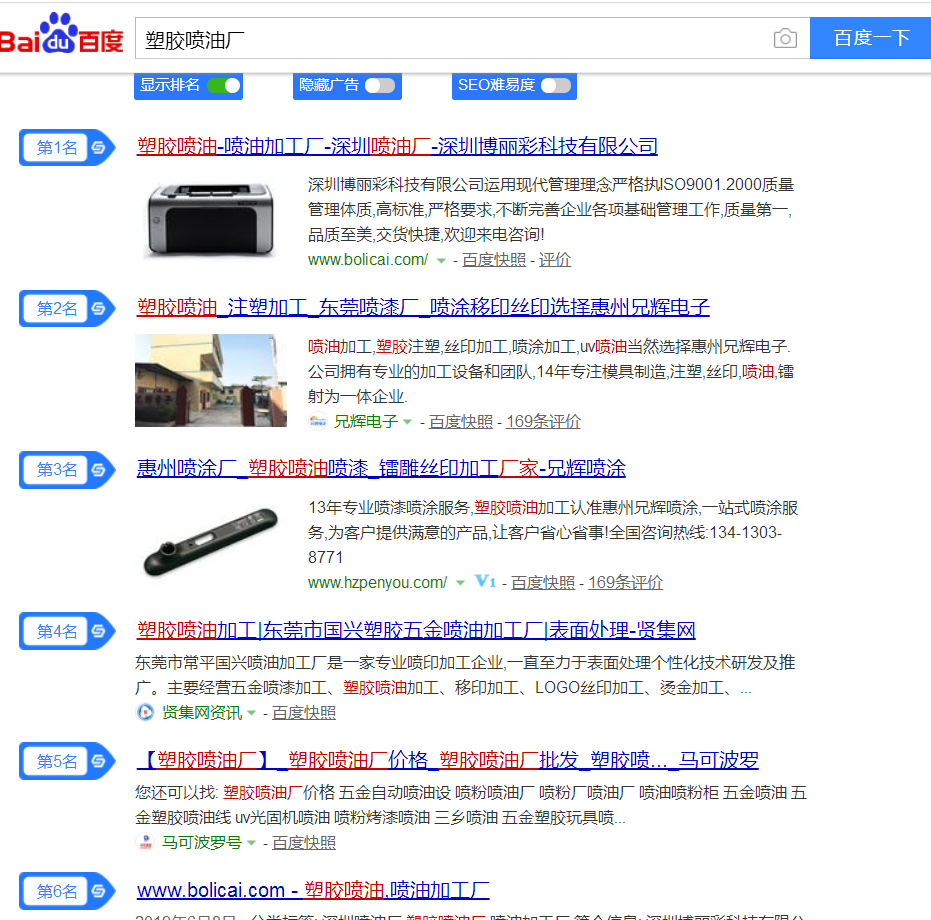The image size is (931, 920).
Task: Click the swirl icon on 第2名 badge
Action: [99, 308]
